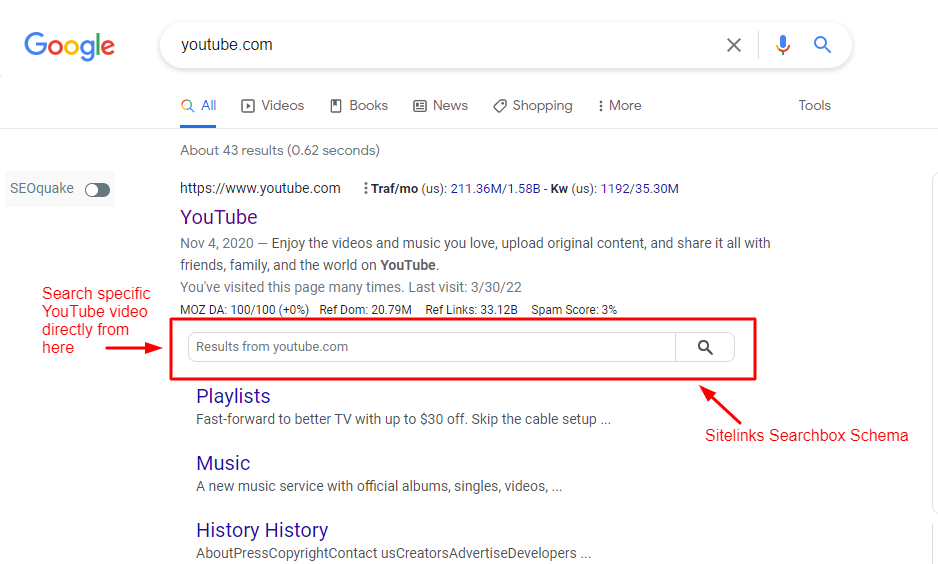Click the 'Last visit: 3/30/22' note

tap(465, 287)
